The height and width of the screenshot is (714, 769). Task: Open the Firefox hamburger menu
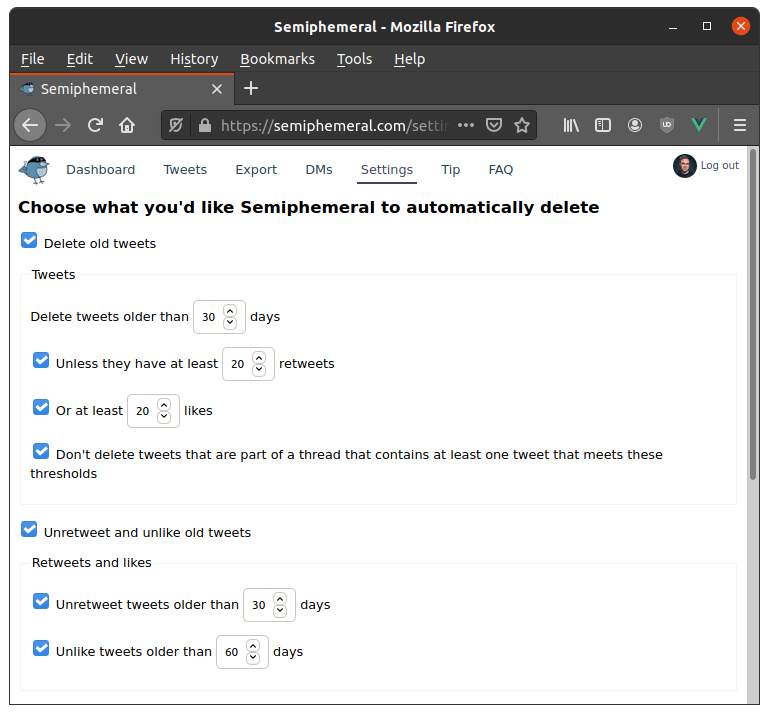pos(740,125)
